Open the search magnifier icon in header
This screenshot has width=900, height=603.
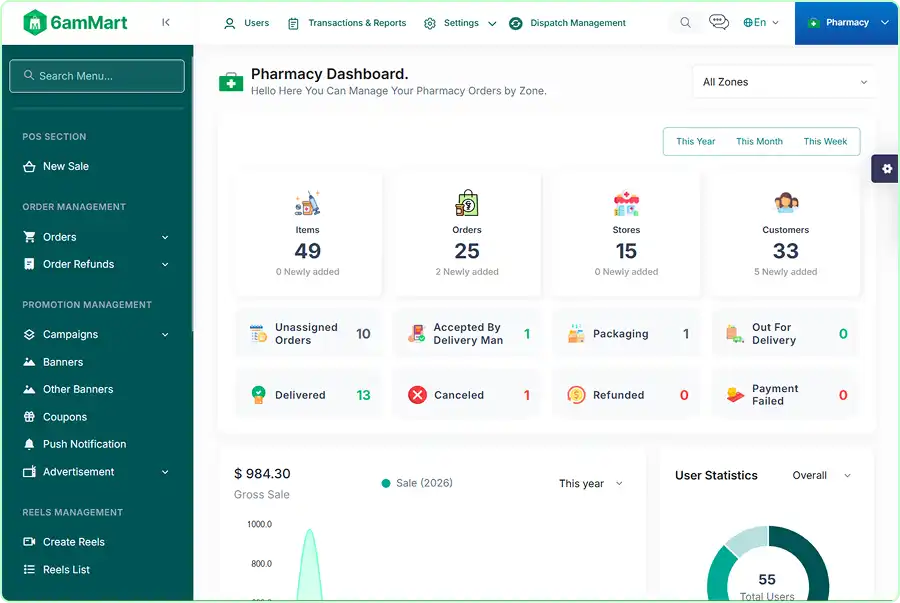click(x=685, y=22)
